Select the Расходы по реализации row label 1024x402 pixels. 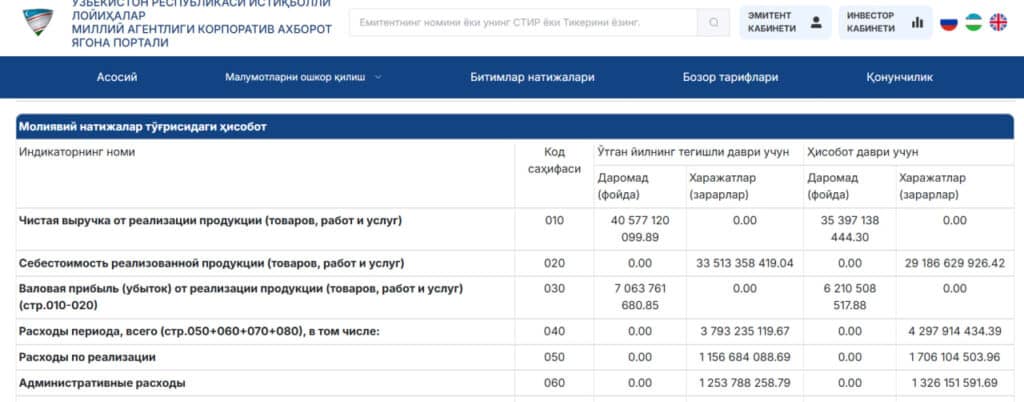pyautogui.click(x=87, y=356)
